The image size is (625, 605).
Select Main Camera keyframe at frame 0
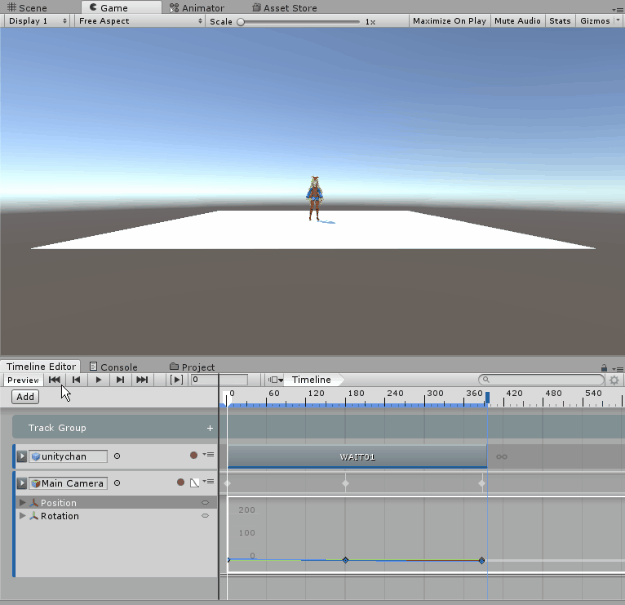pos(228,483)
